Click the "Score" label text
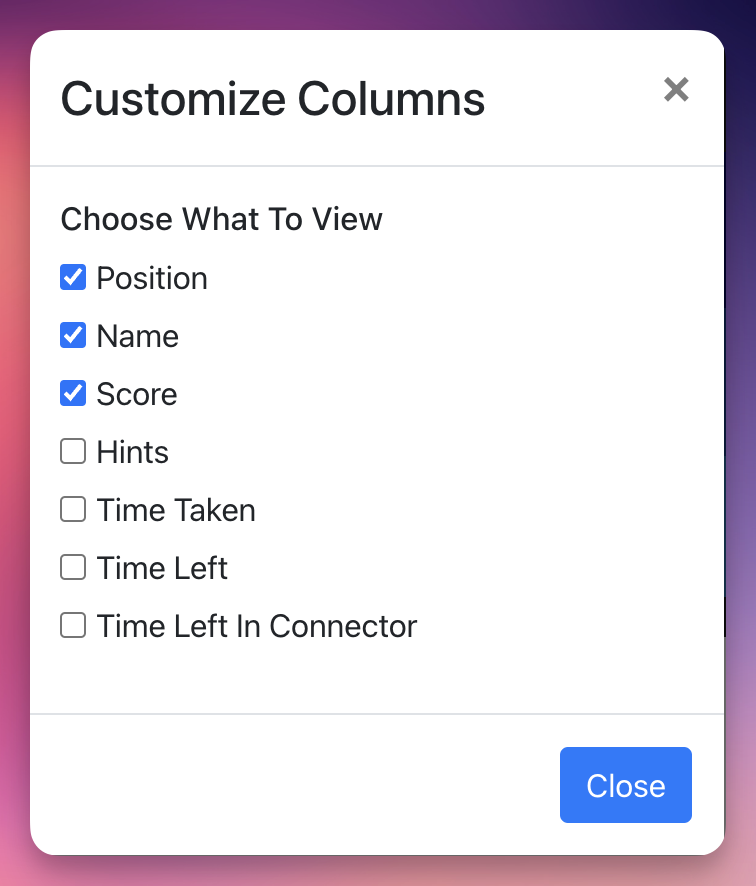The width and height of the screenshot is (756, 886). click(137, 394)
